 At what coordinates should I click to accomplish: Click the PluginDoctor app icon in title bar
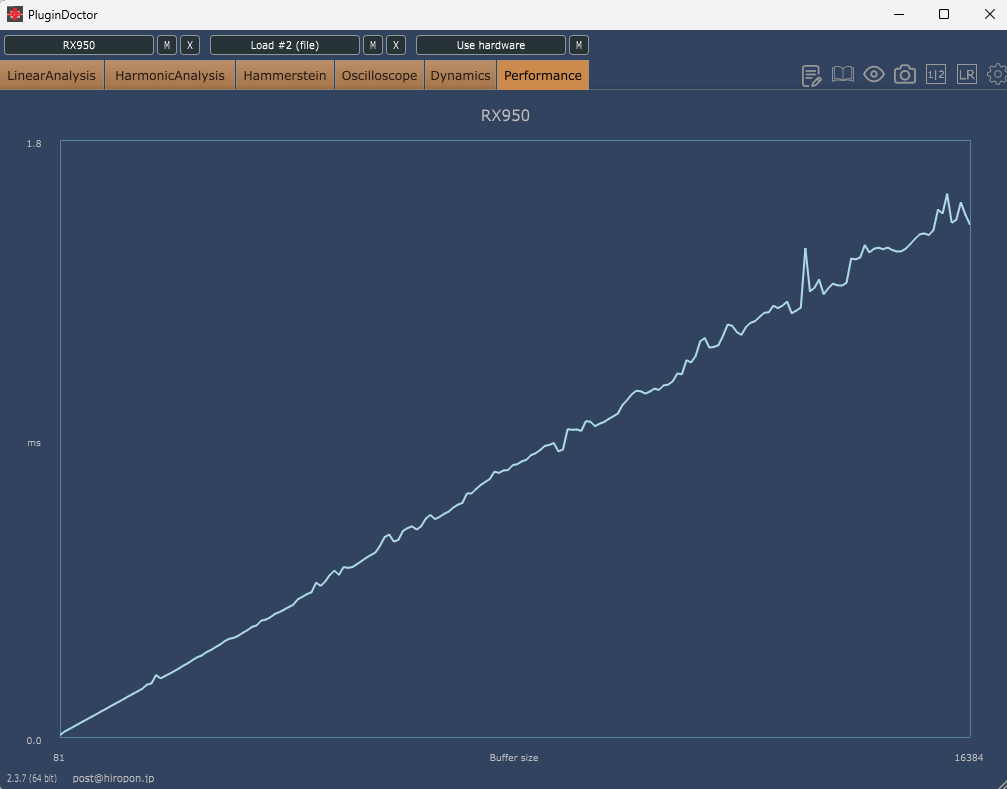15,14
